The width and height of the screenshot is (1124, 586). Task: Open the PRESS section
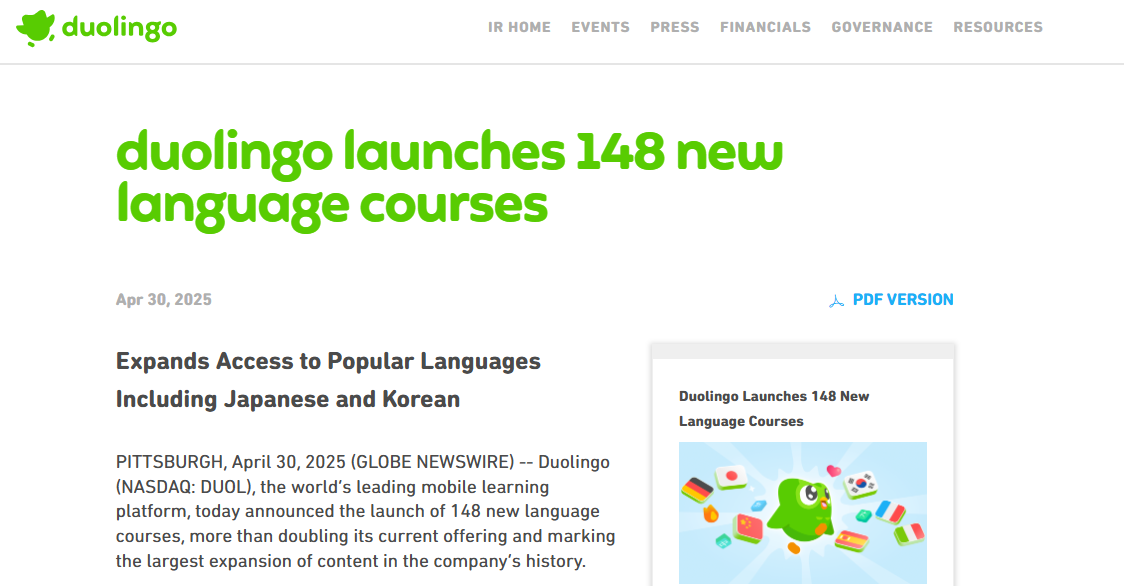tap(675, 27)
